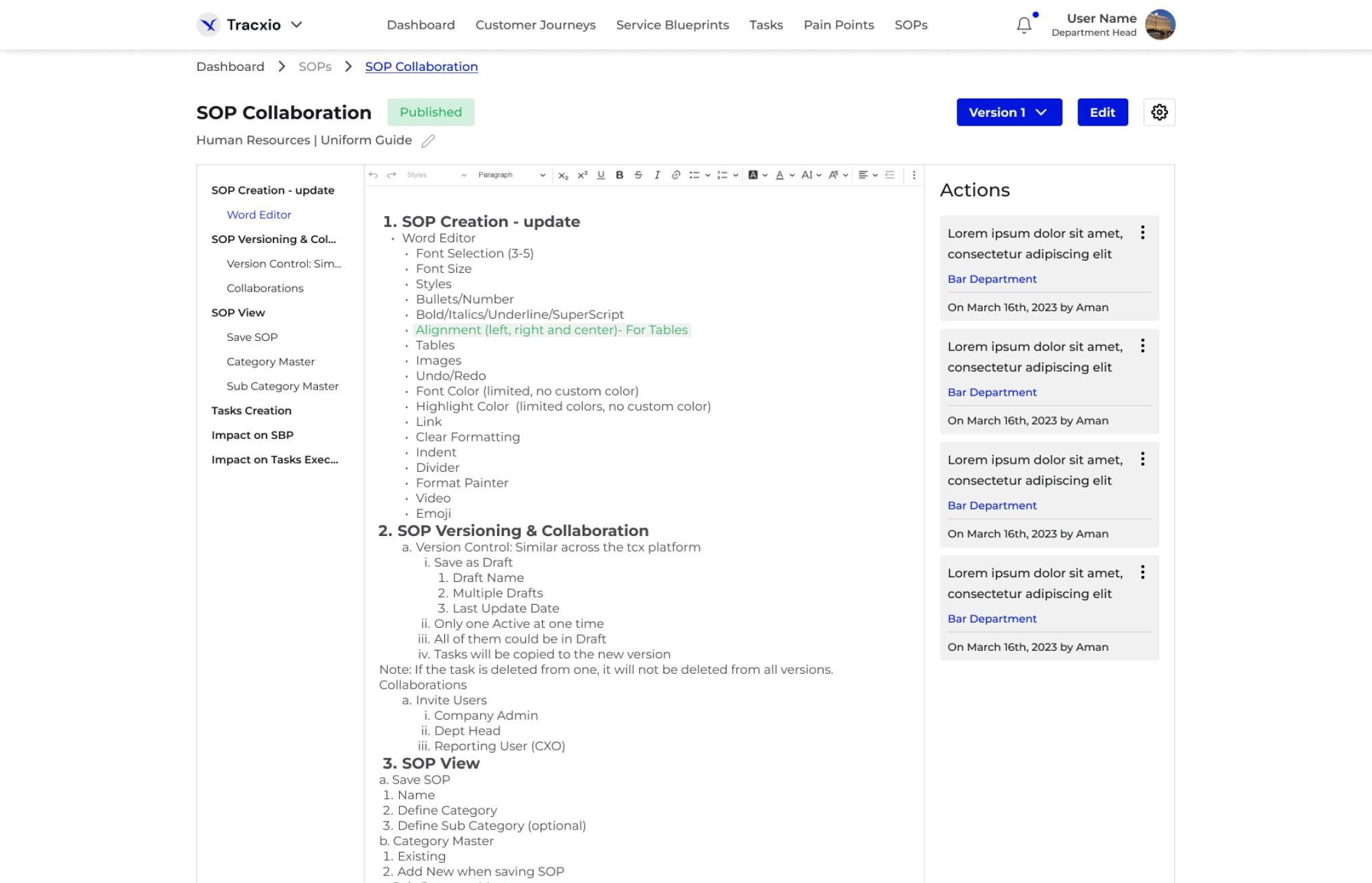This screenshot has height=883, width=1372.
Task: Open user profile avatar
Action: pyautogui.click(x=1160, y=25)
